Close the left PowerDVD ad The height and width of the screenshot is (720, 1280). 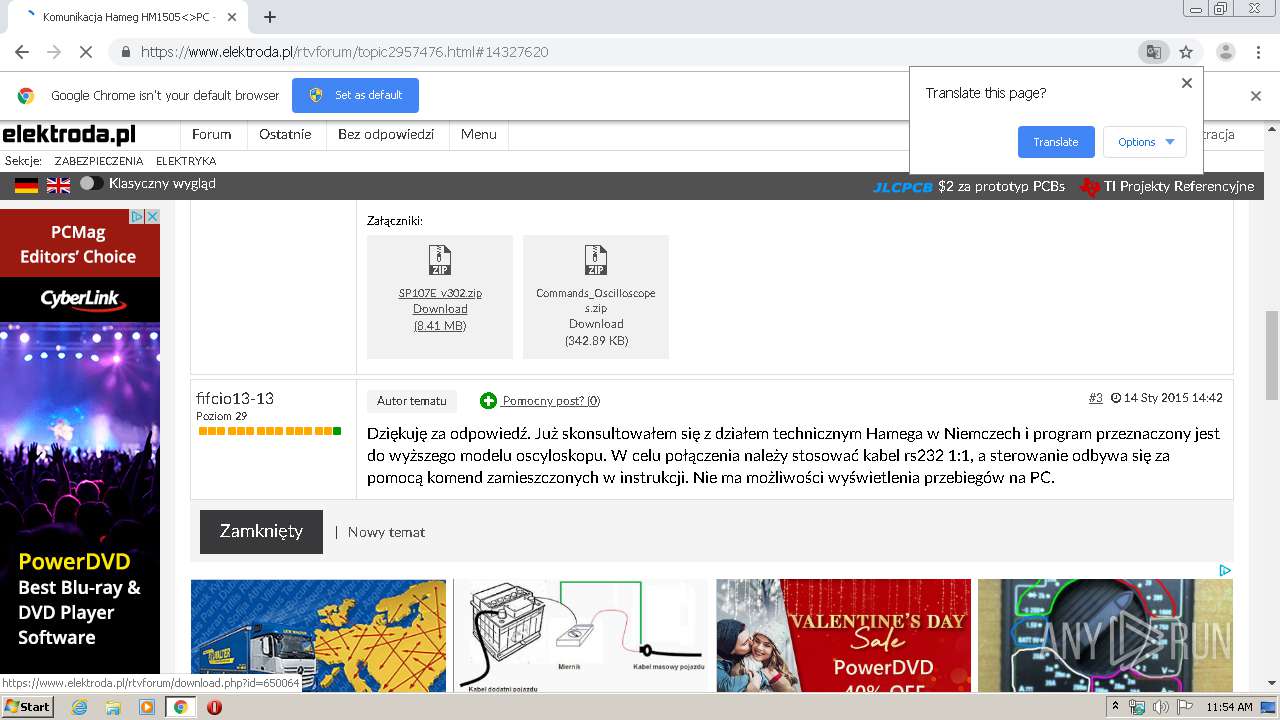tap(152, 216)
